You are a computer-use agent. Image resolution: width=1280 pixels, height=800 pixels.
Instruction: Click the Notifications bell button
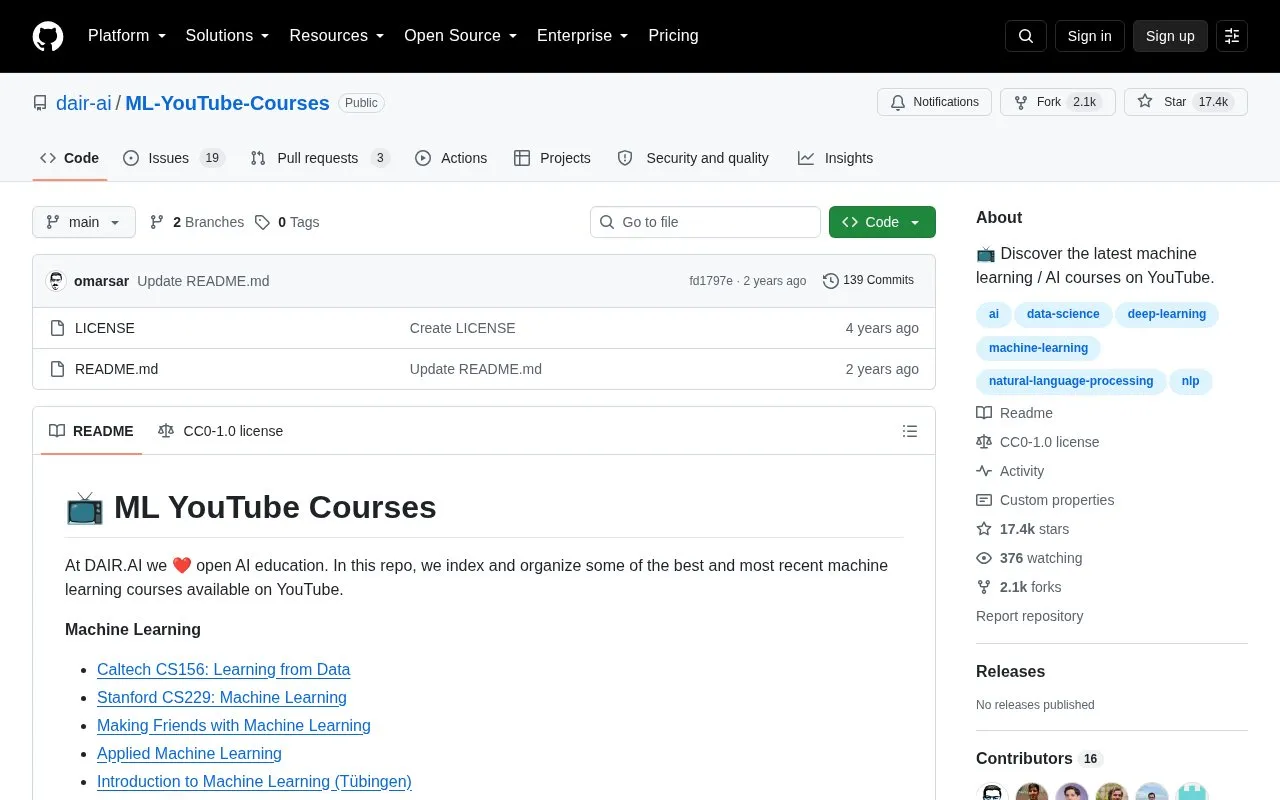934,102
